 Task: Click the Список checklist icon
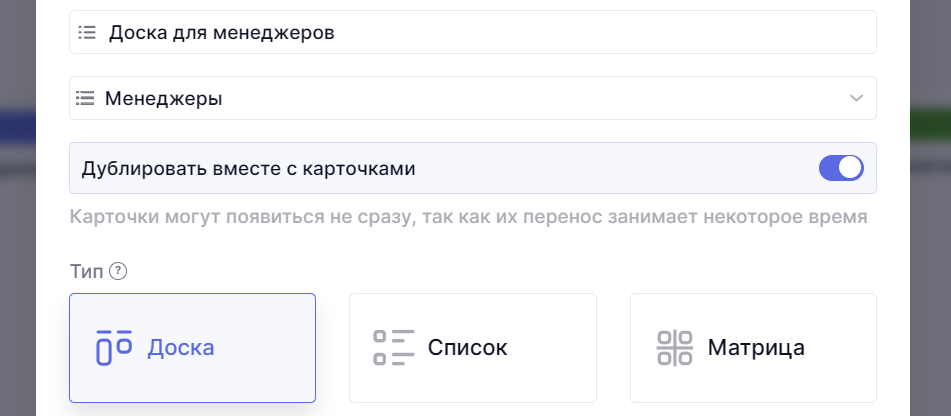pyautogui.click(x=393, y=347)
